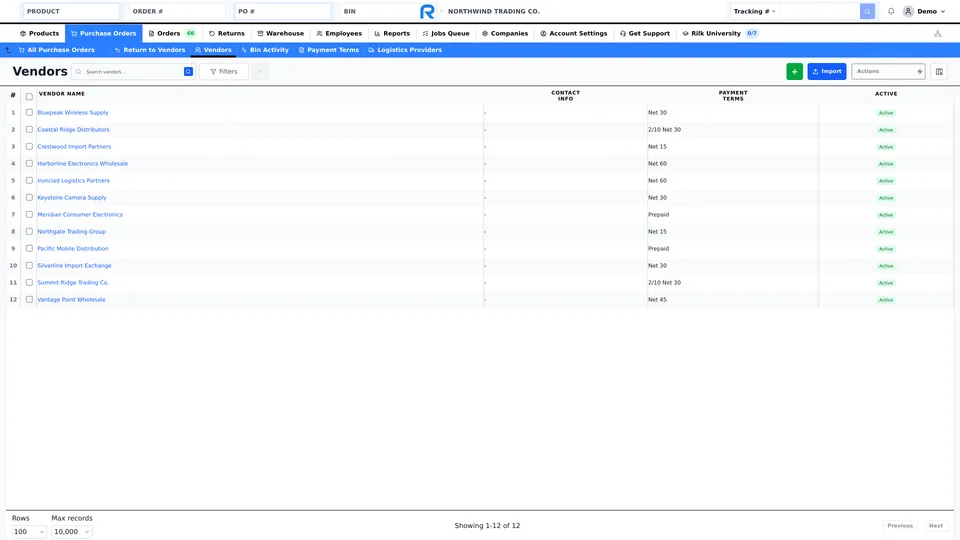Open Bluepeak Wireless Supply vendor link
The image size is (960, 540).
pyautogui.click(x=73, y=113)
